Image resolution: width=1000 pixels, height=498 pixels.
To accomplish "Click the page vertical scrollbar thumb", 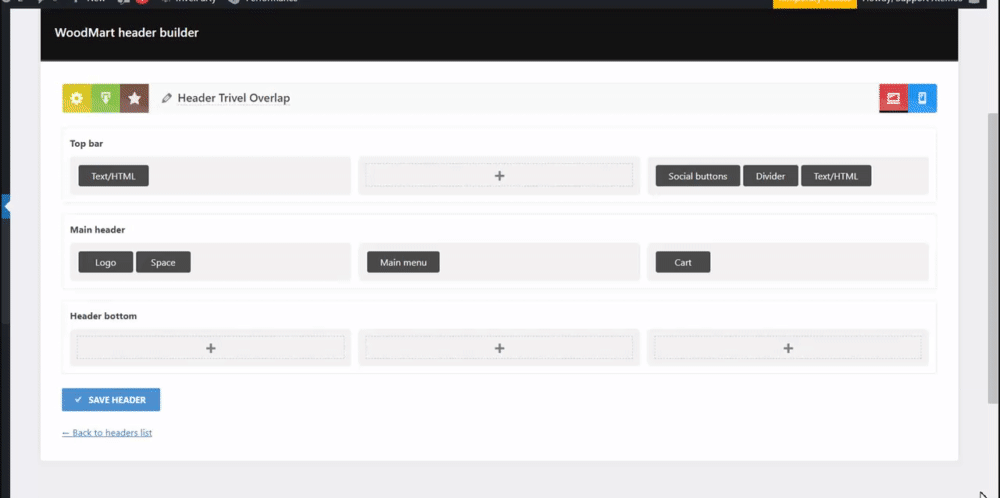I will click(x=994, y=258).
